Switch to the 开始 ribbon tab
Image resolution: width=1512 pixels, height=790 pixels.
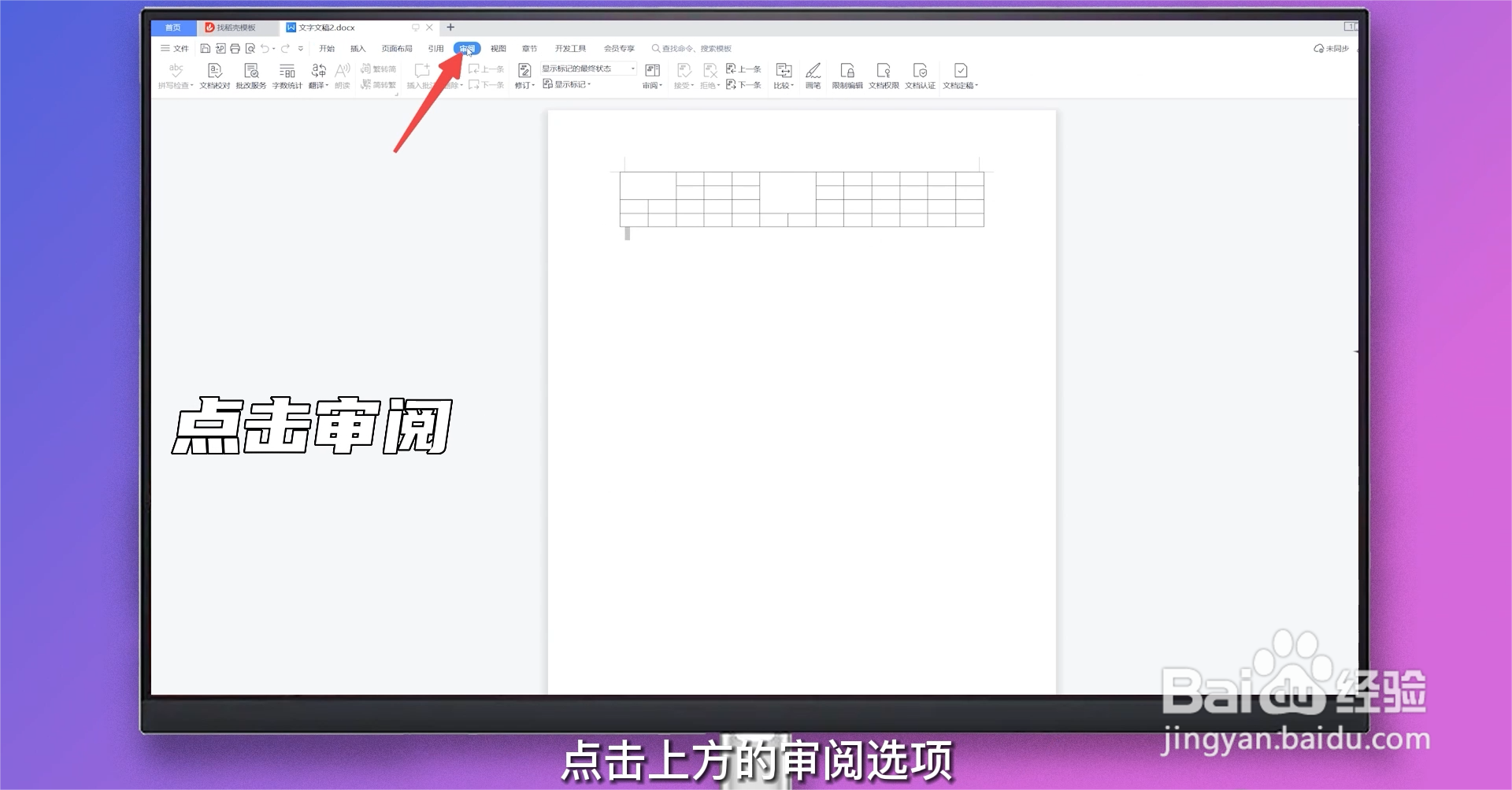point(327,49)
